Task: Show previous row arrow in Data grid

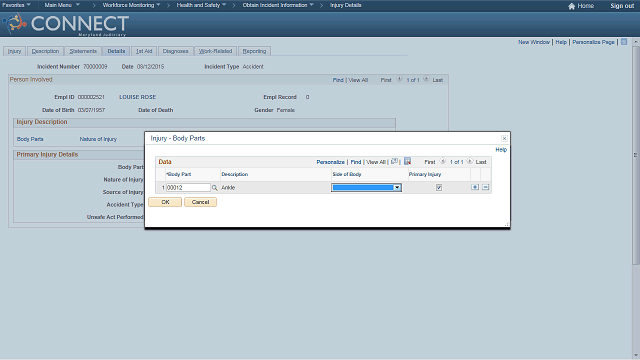Action: coord(442,162)
